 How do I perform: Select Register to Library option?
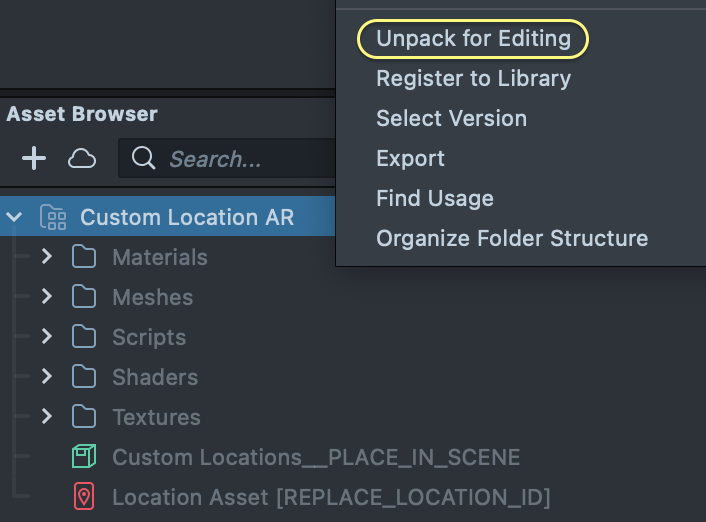point(473,78)
